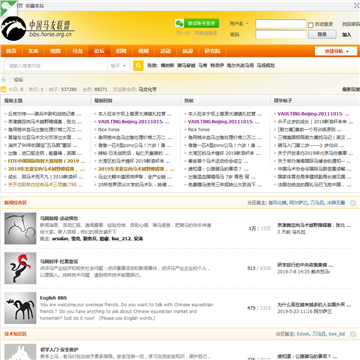Collapse the technical section moderated by Edwin

(353, 334)
